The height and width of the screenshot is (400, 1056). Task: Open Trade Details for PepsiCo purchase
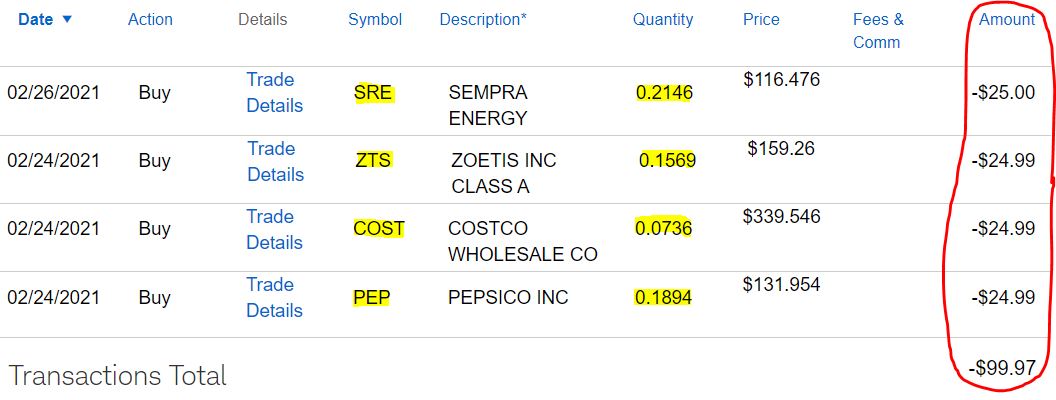(x=274, y=297)
